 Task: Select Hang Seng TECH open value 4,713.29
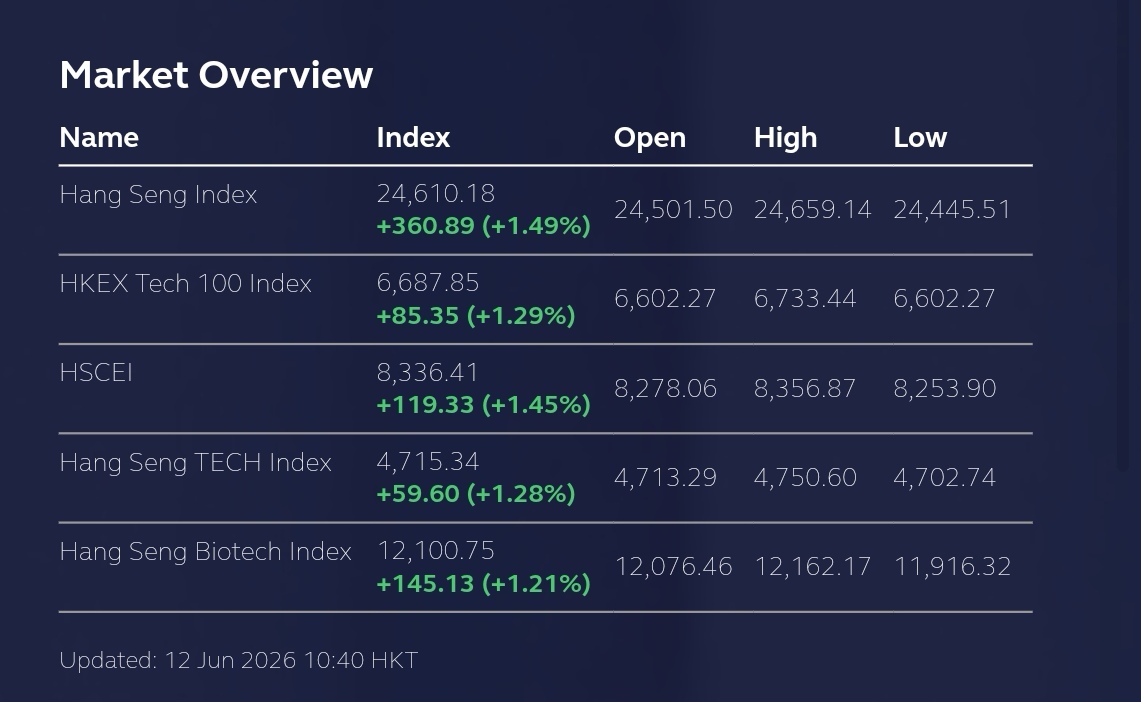666,478
